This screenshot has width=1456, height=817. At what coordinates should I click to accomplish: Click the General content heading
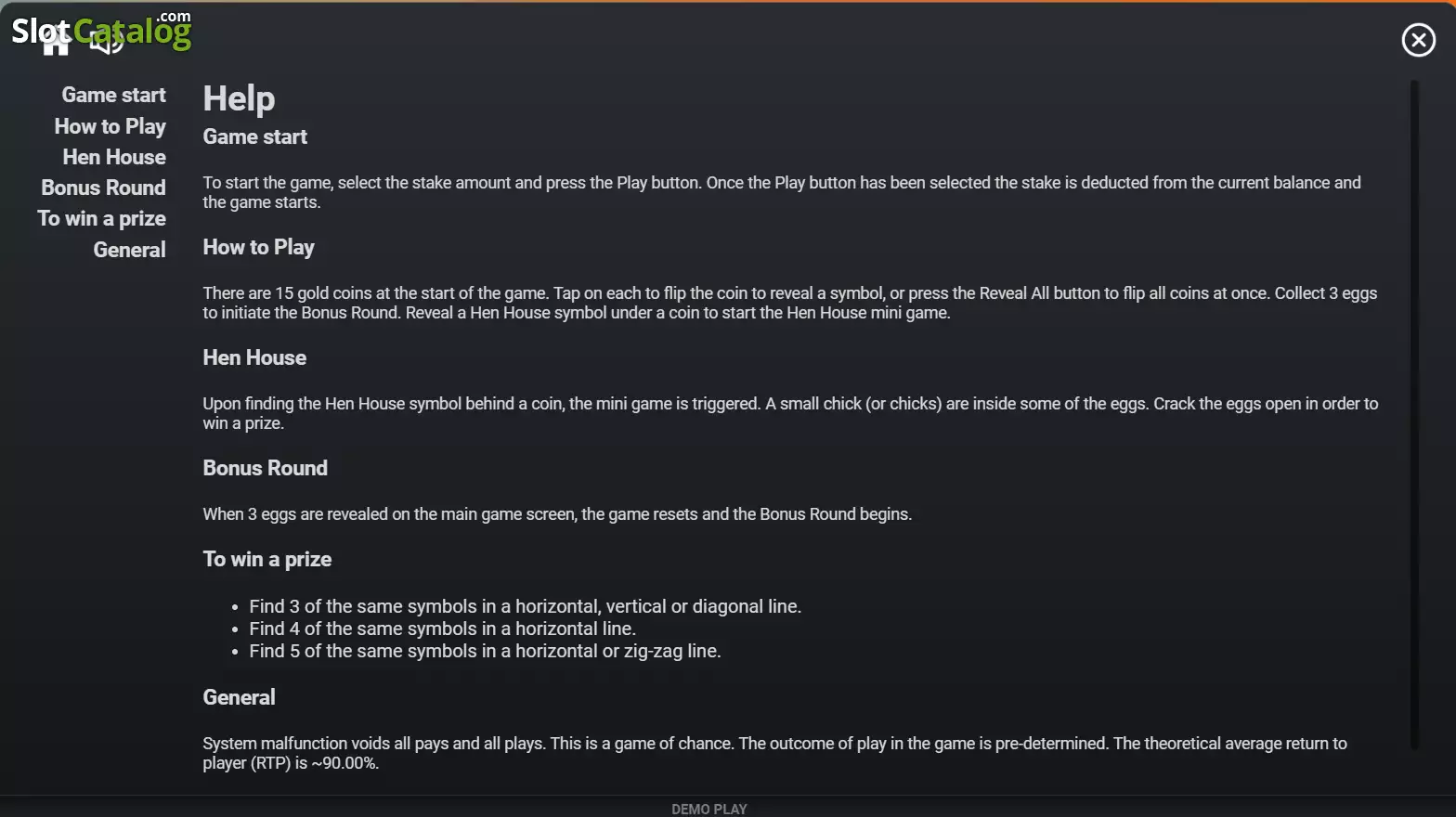[240, 697]
